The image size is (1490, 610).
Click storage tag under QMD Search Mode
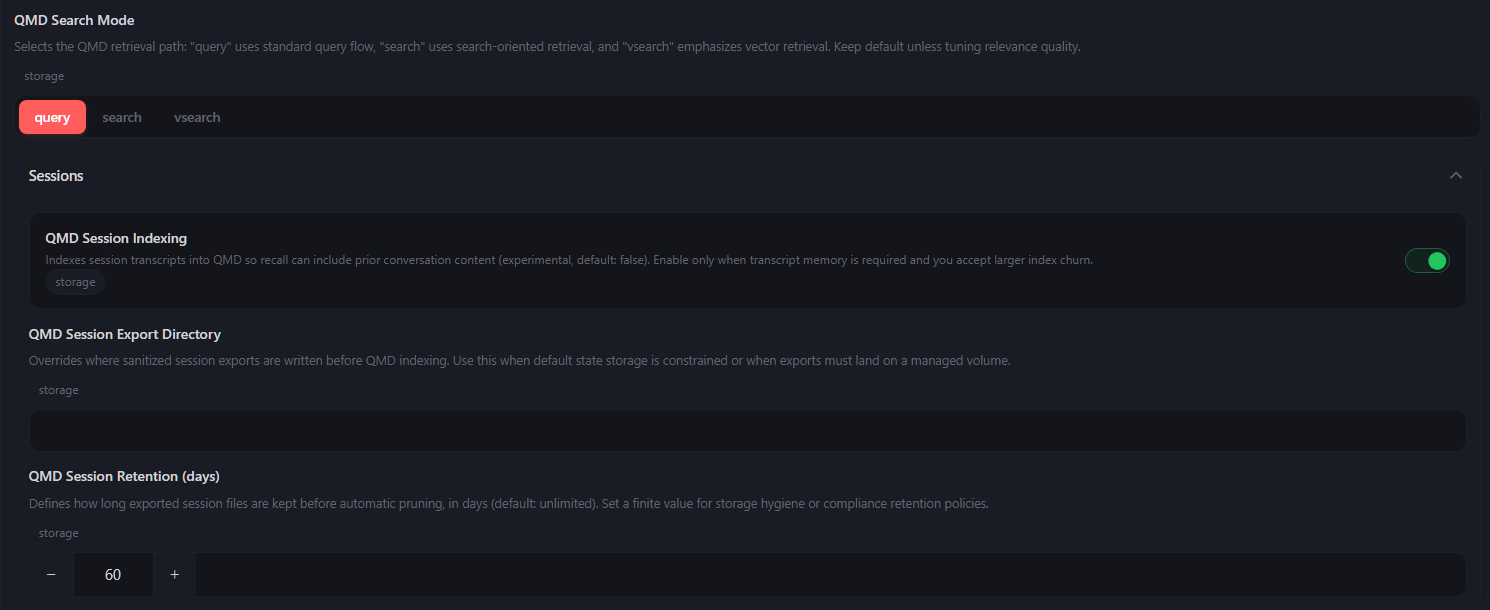pos(44,76)
